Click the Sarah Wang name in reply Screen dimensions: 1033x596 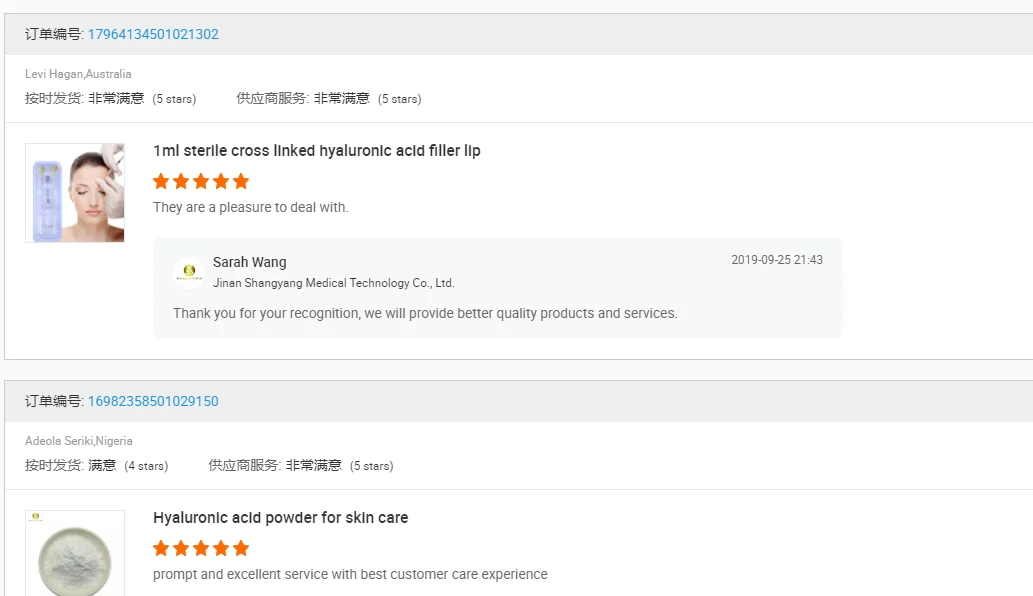249,262
